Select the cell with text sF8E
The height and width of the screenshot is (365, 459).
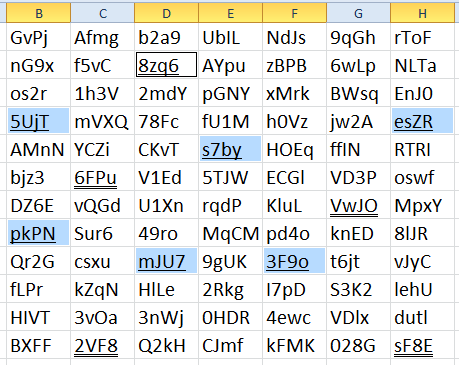[x=422, y=345]
